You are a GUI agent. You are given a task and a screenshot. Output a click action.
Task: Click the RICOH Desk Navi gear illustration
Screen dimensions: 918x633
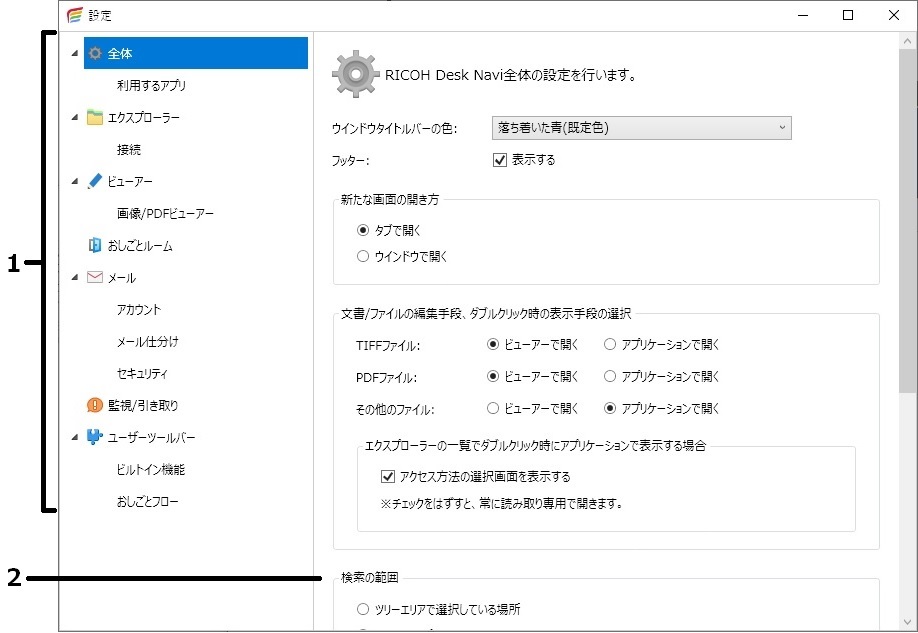[x=353, y=73]
